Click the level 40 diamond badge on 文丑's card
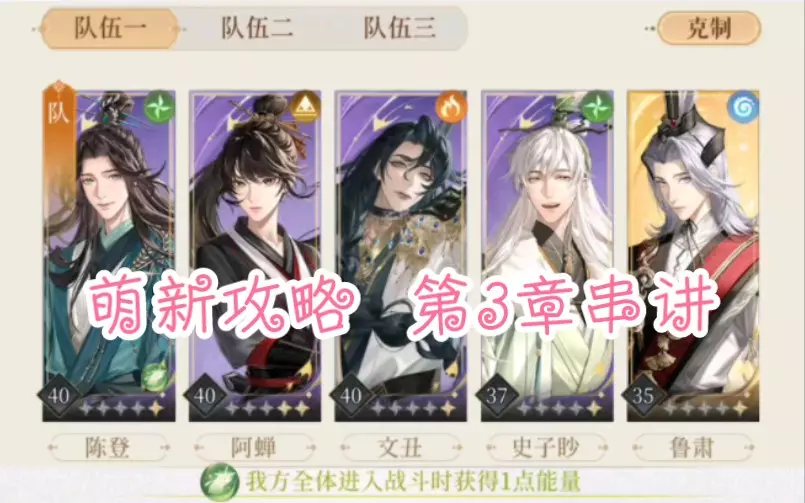The width and height of the screenshot is (805, 503). pos(351,396)
